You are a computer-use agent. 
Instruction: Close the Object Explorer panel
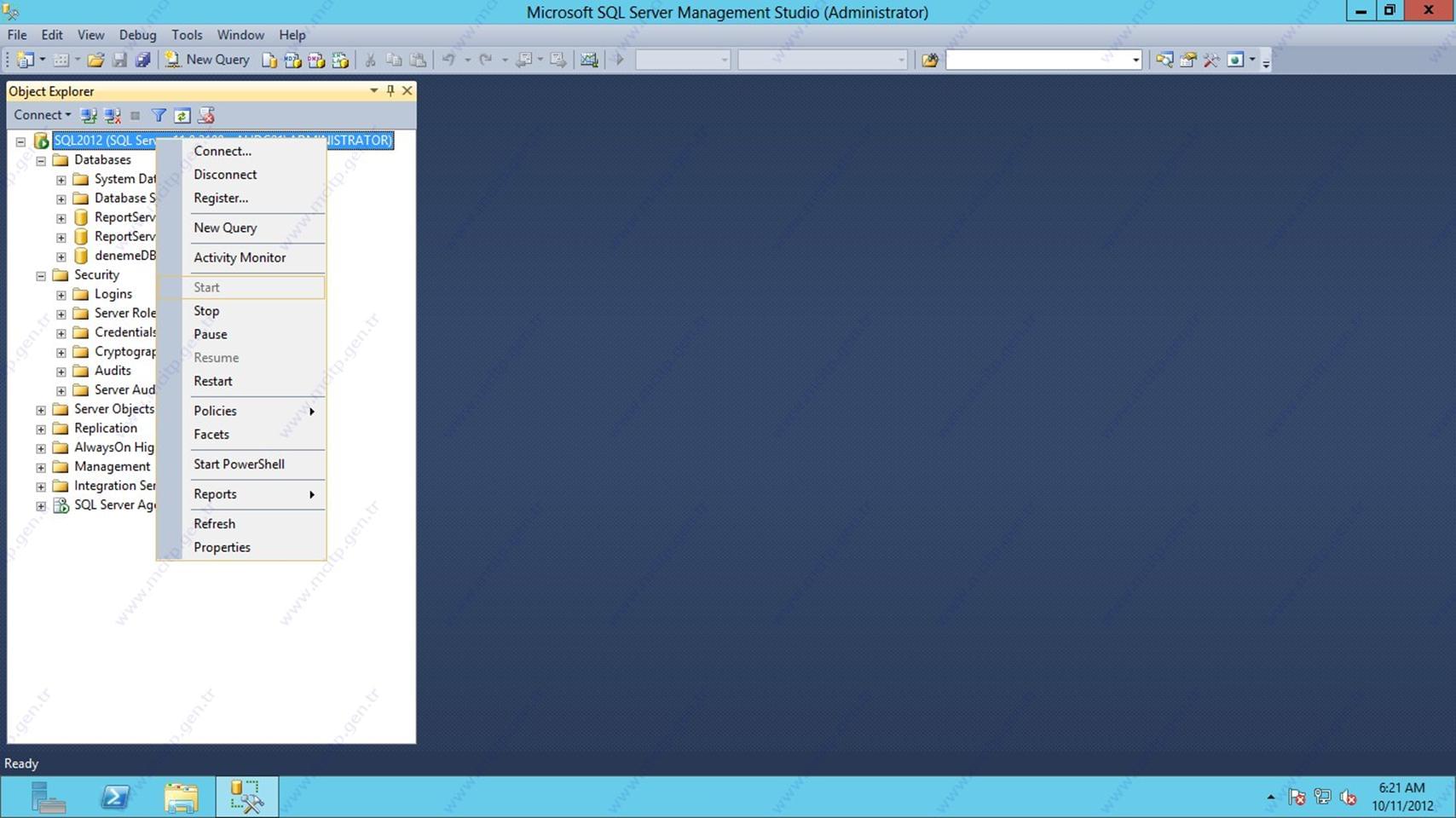click(x=407, y=90)
